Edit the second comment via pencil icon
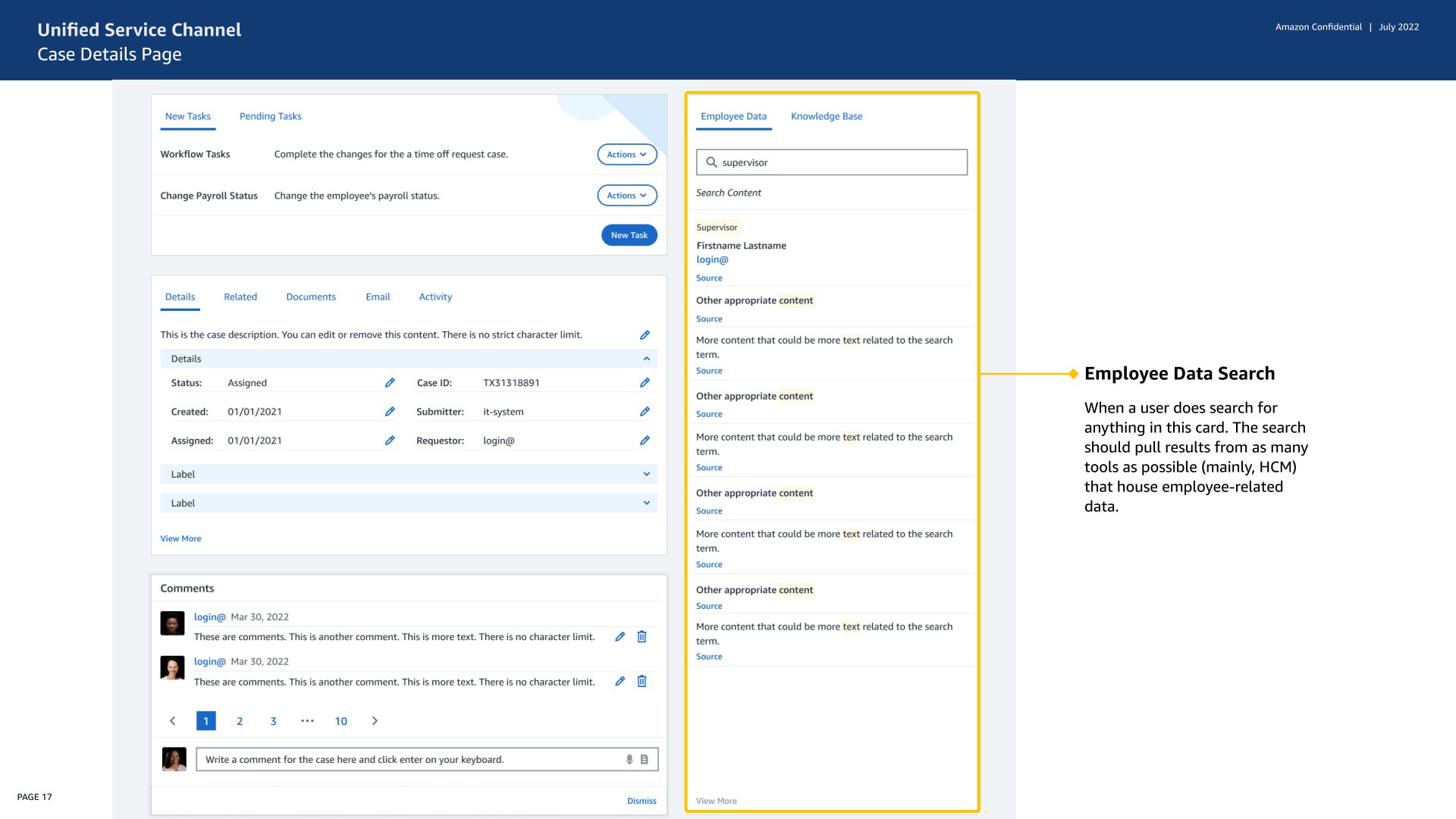 point(620,682)
